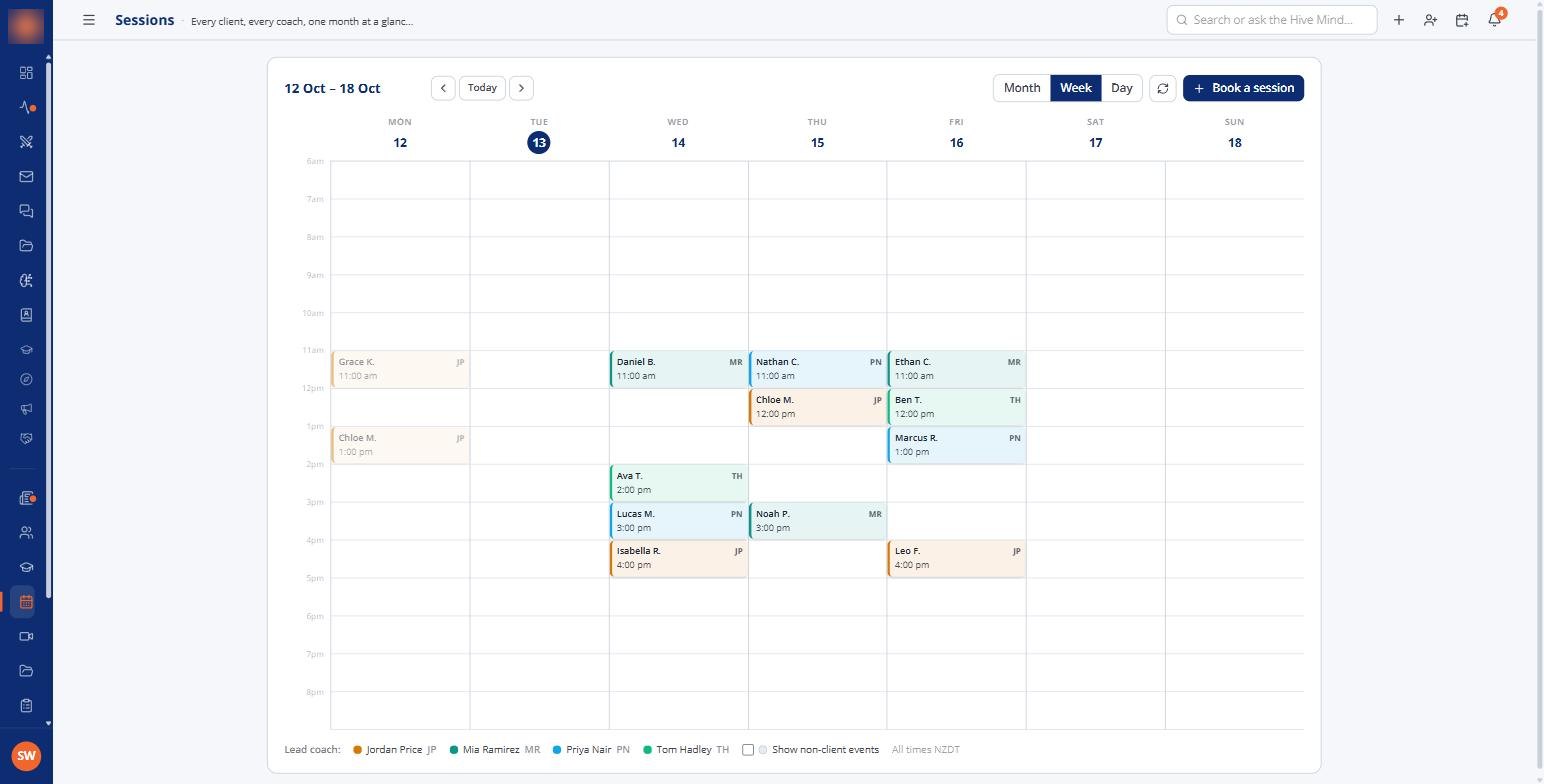The height and width of the screenshot is (784, 1544).
Task: Switch to Day view
Action: coord(1122,88)
